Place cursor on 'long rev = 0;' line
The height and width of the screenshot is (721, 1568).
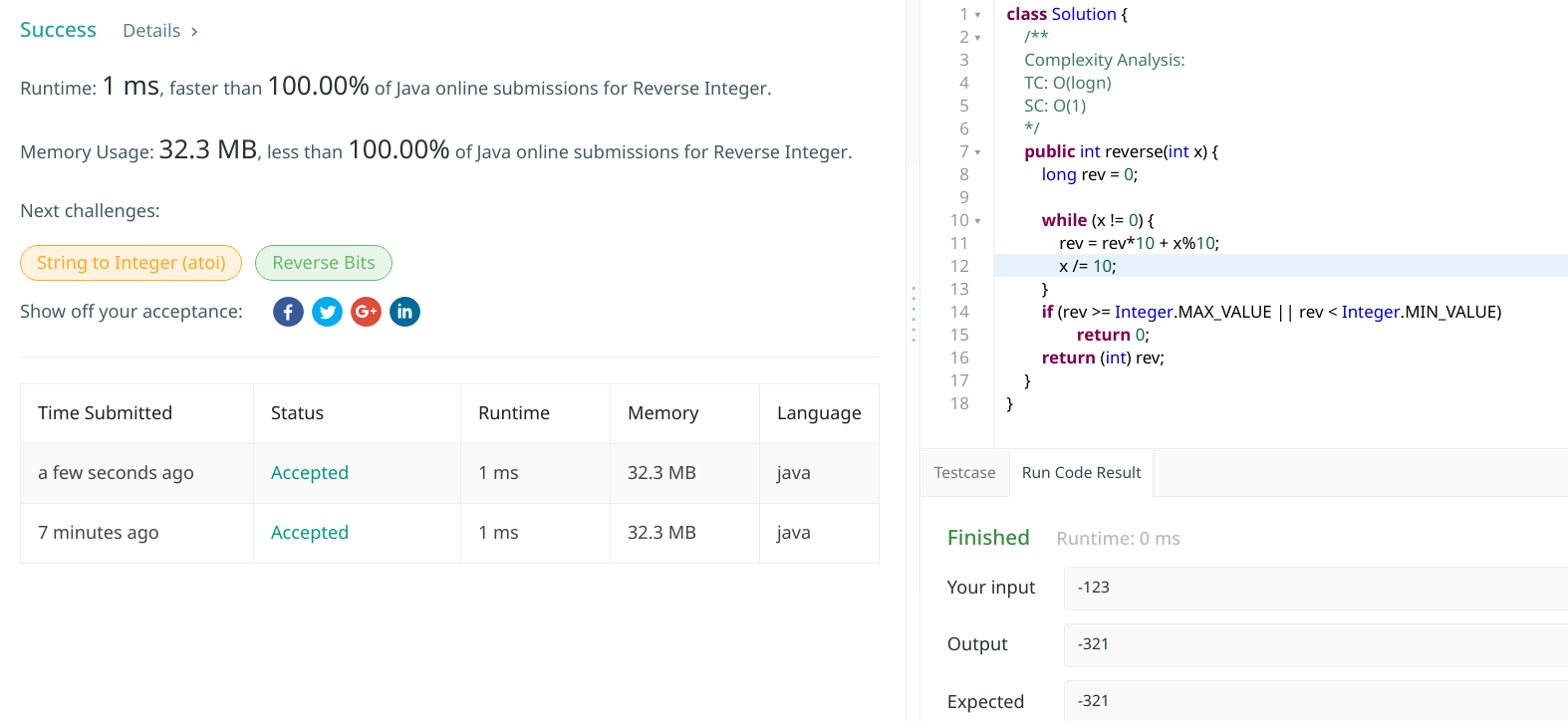click(x=1089, y=175)
